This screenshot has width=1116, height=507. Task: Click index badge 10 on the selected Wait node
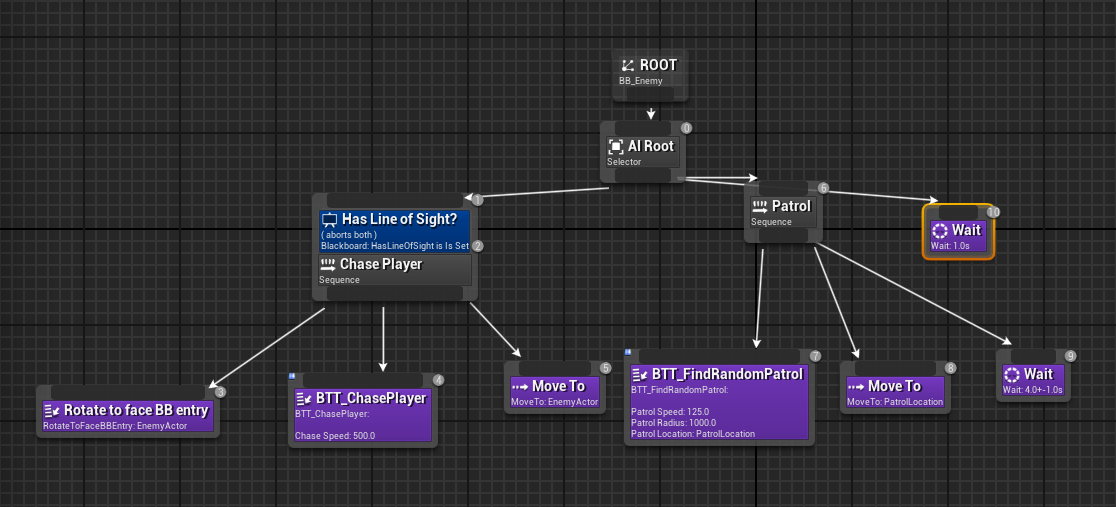[x=994, y=212]
